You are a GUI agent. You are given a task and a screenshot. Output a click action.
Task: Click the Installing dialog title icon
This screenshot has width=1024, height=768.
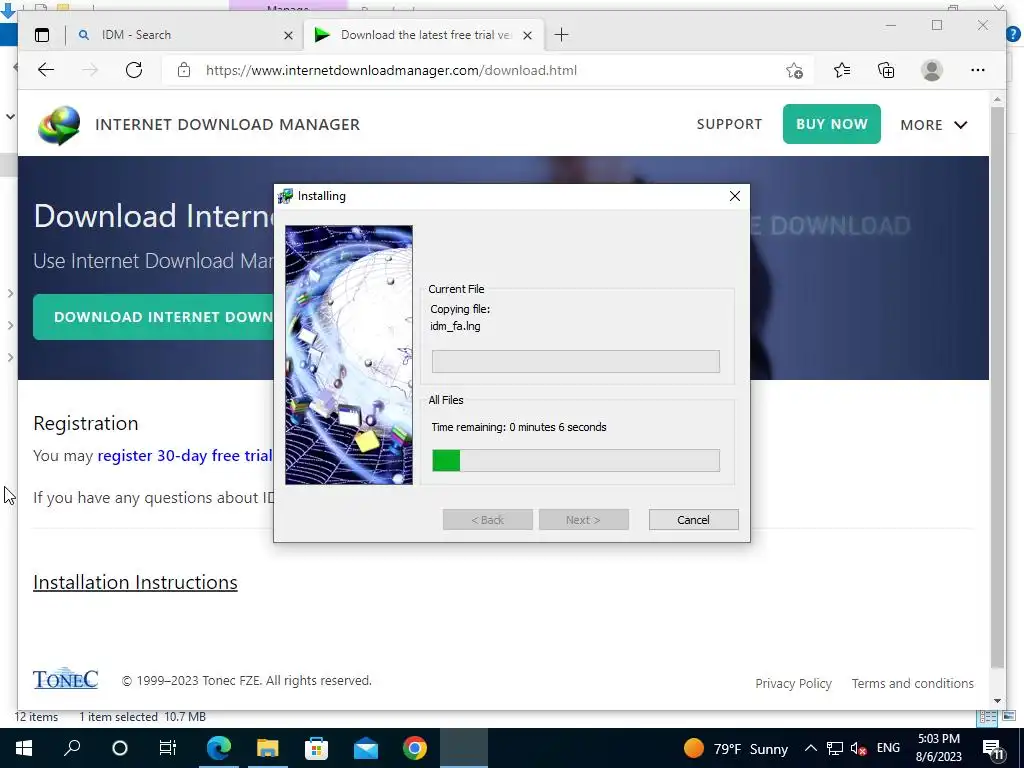pos(285,196)
